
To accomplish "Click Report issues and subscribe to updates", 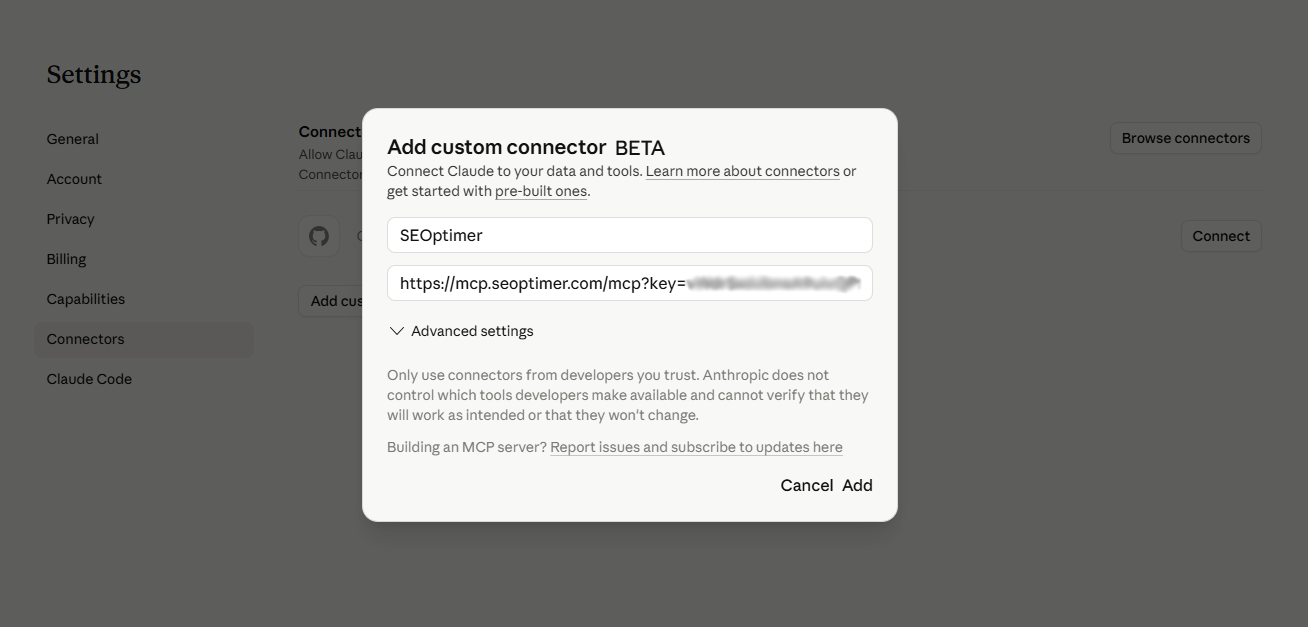I will coord(697,446).
